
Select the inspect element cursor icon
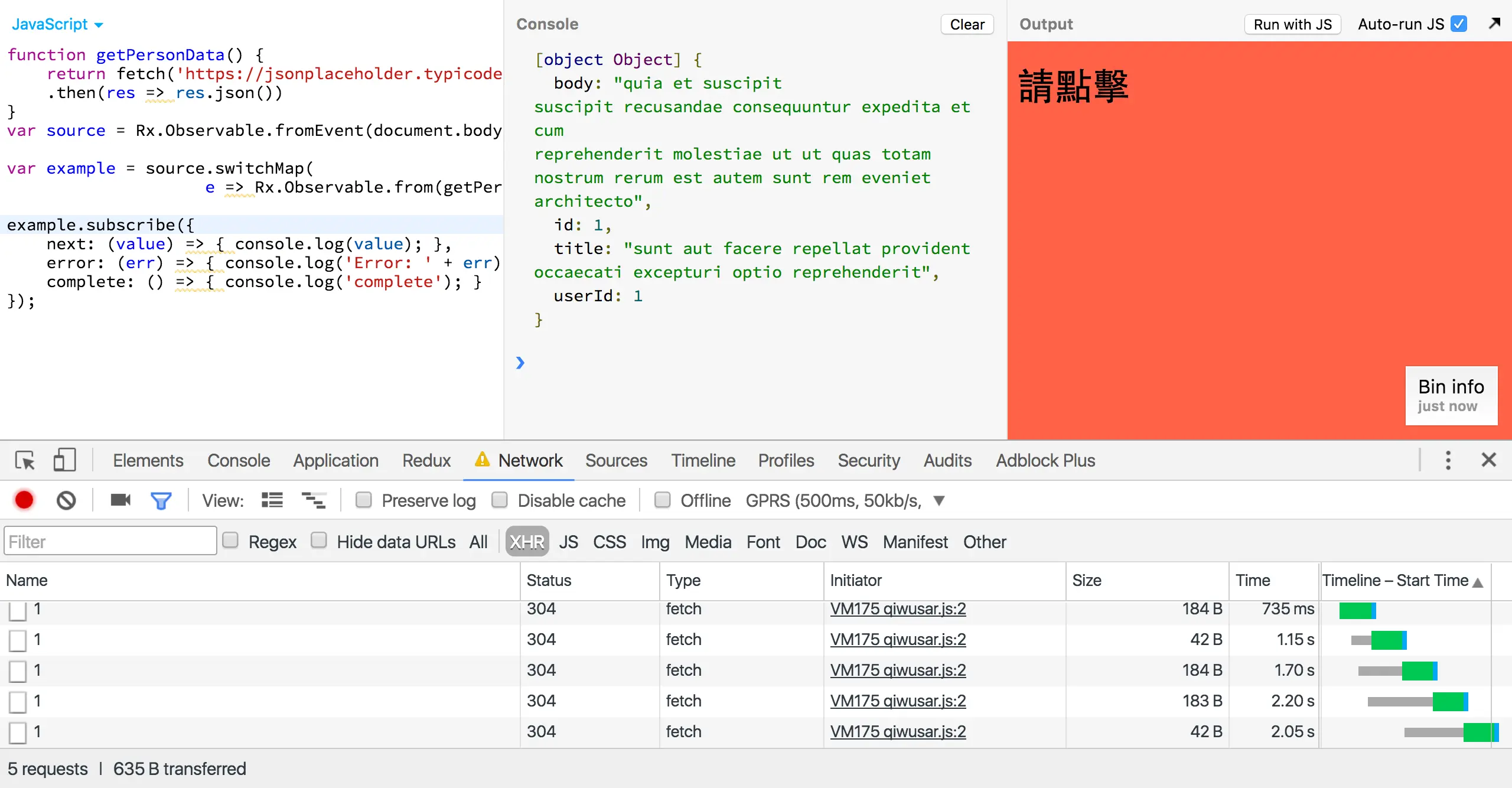25,460
